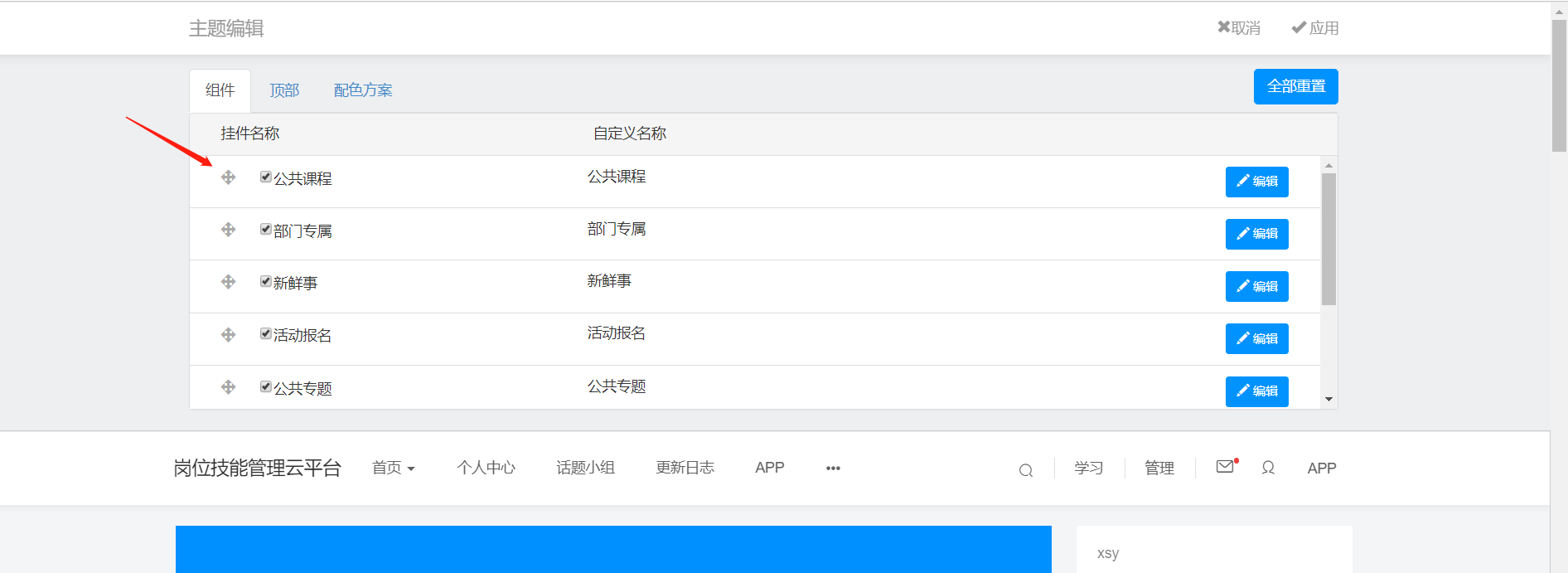This screenshot has width=1568, height=573.
Task: Switch to the 组件 tab
Action: pyautogui.click(x=220, y=90)
